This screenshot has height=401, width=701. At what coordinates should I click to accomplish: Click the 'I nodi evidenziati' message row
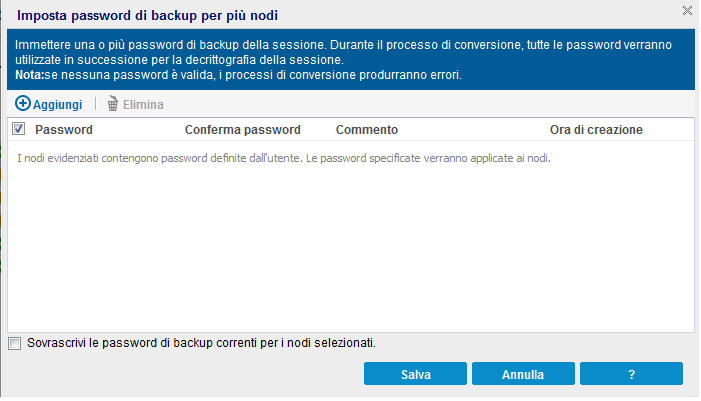tap(285, 158)
